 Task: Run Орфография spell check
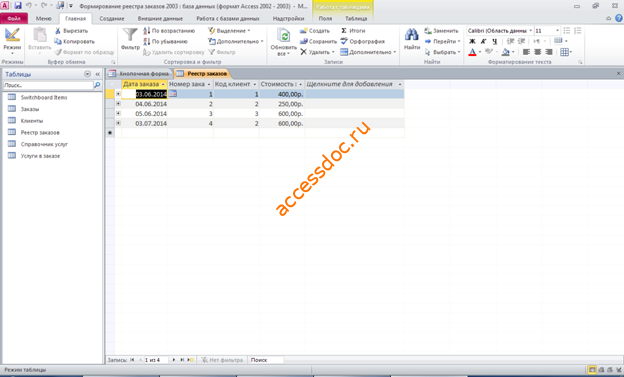[x=363, y=41]
